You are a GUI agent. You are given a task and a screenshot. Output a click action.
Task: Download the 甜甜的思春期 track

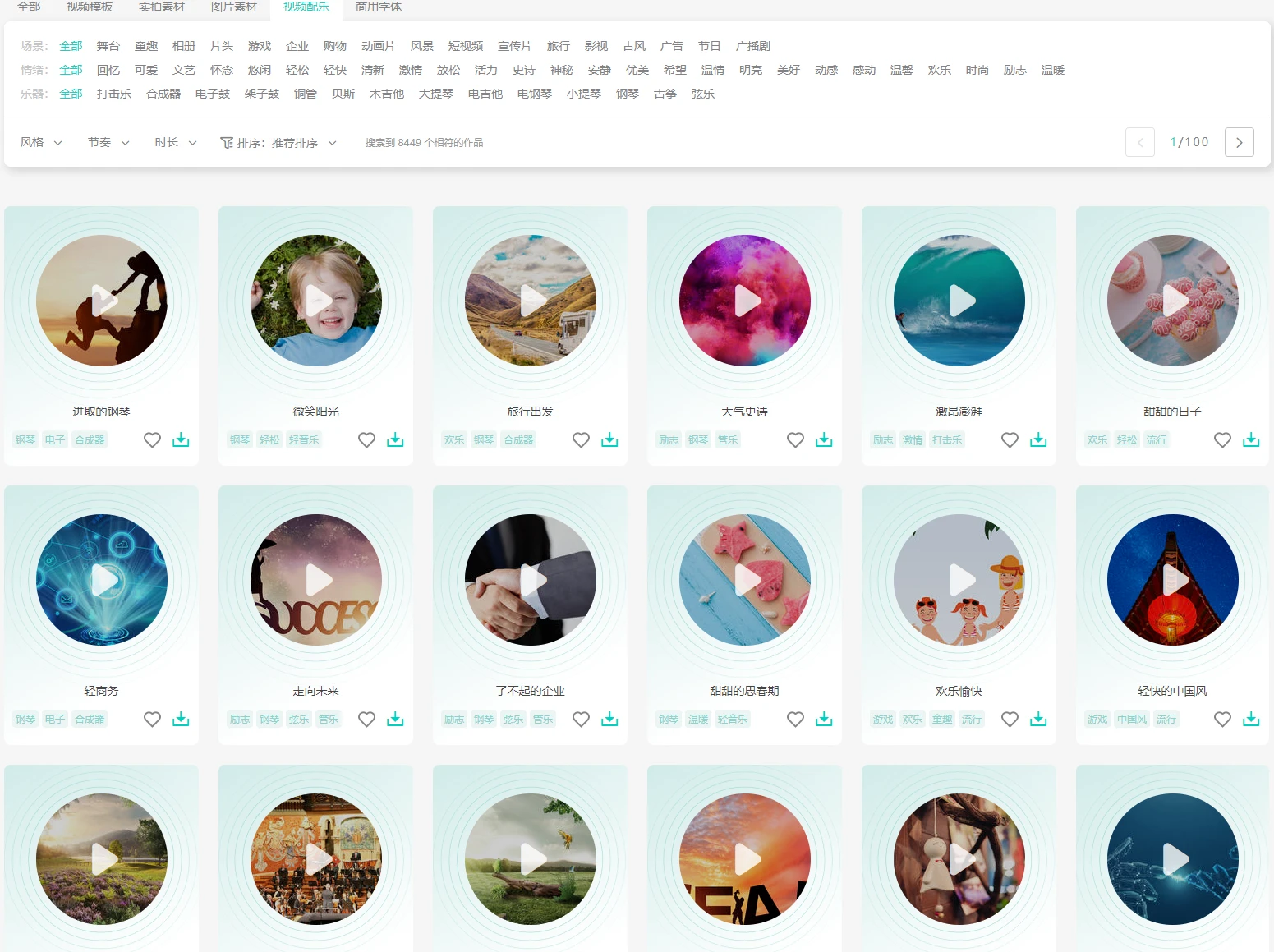[x=824, y=720]
